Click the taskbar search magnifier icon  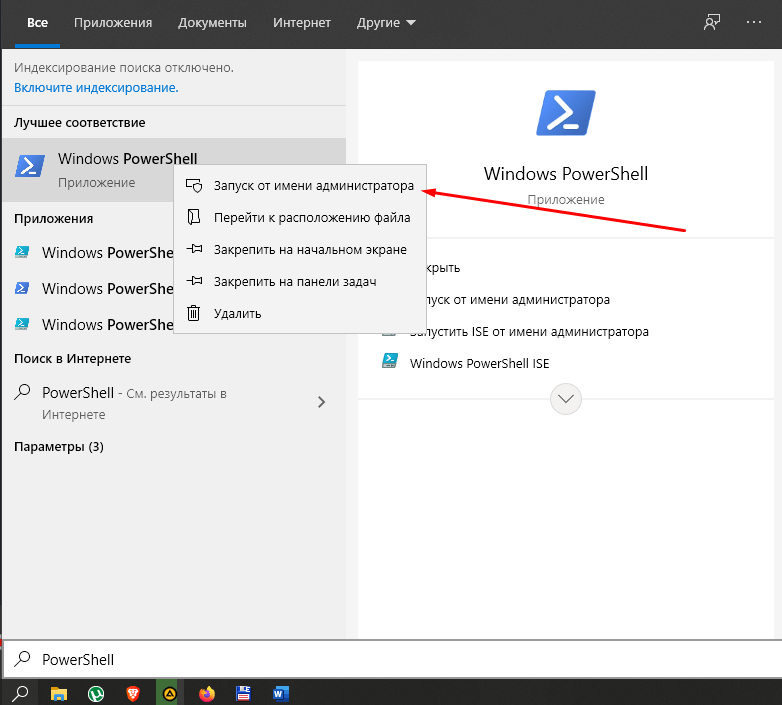(21, 693)
